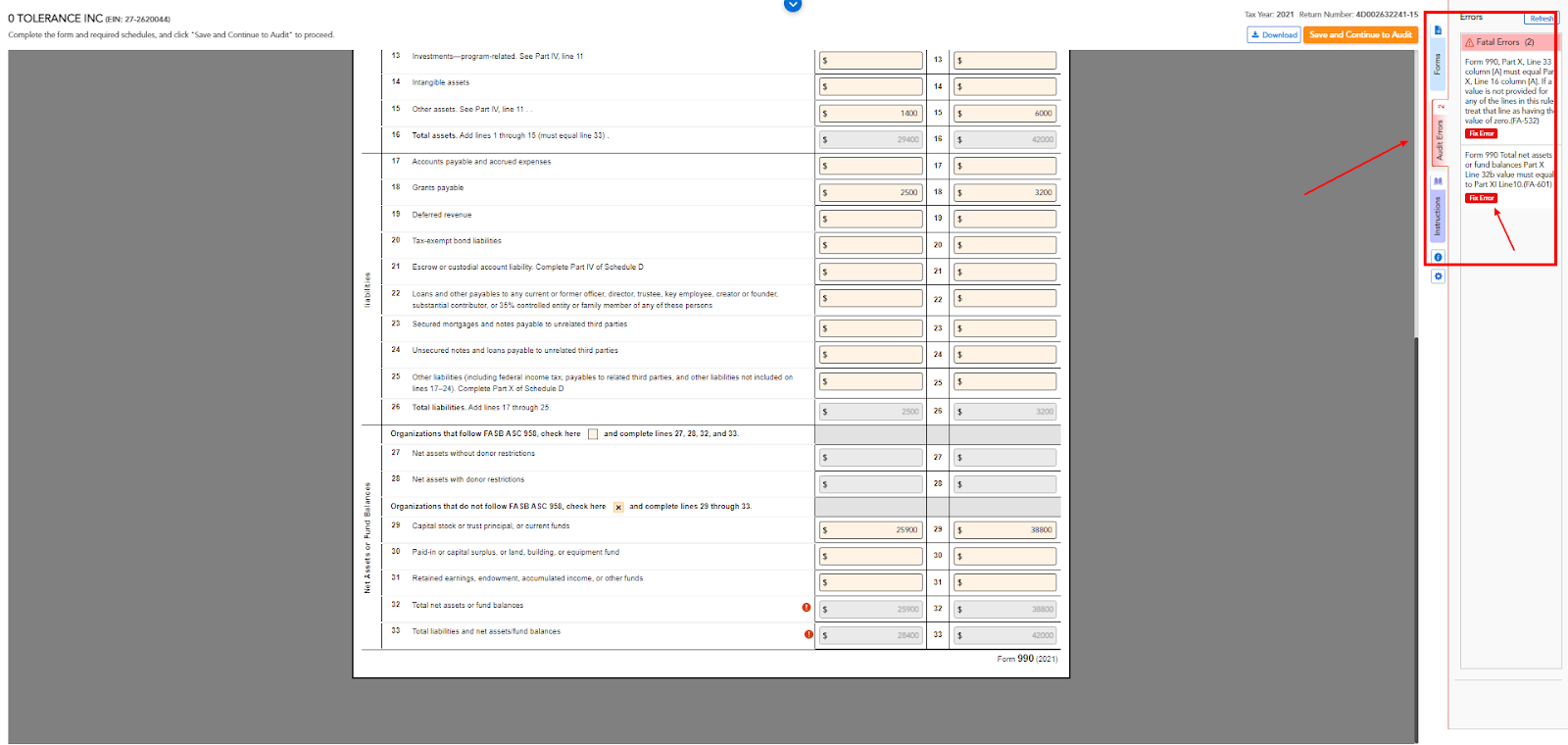Viewport: 1568px width, 745px height.
Task: Edit line 31 Retained earnings beginning-of-year field
Action: [x=870, y=583]
